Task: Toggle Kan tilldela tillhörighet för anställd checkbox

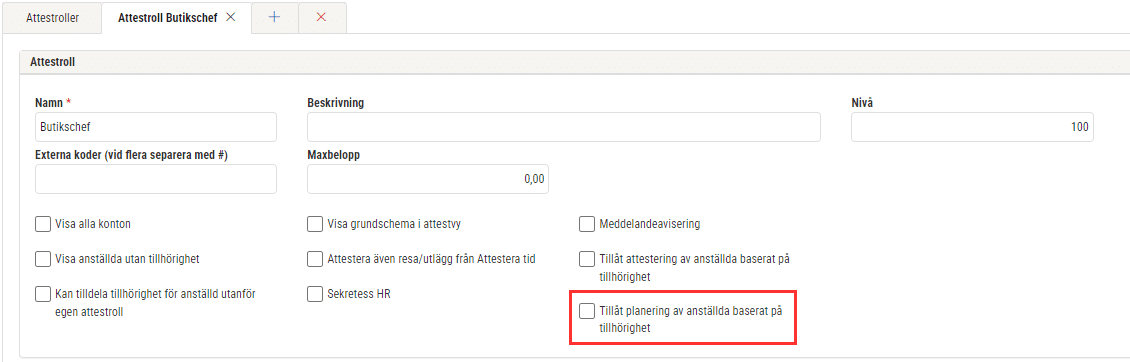Action: coord(43,293)
